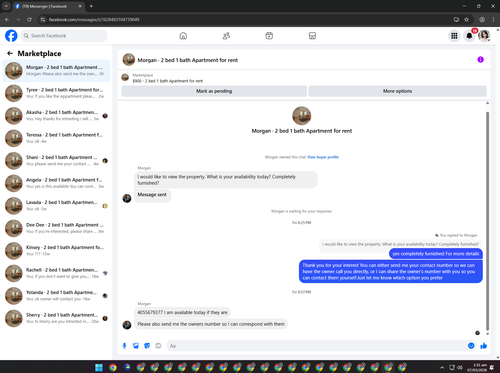Screen dimensions: 500x373
Task: Click Morgan's avatar beside last message
Action: pyautogui.click(x=127, y=324)
